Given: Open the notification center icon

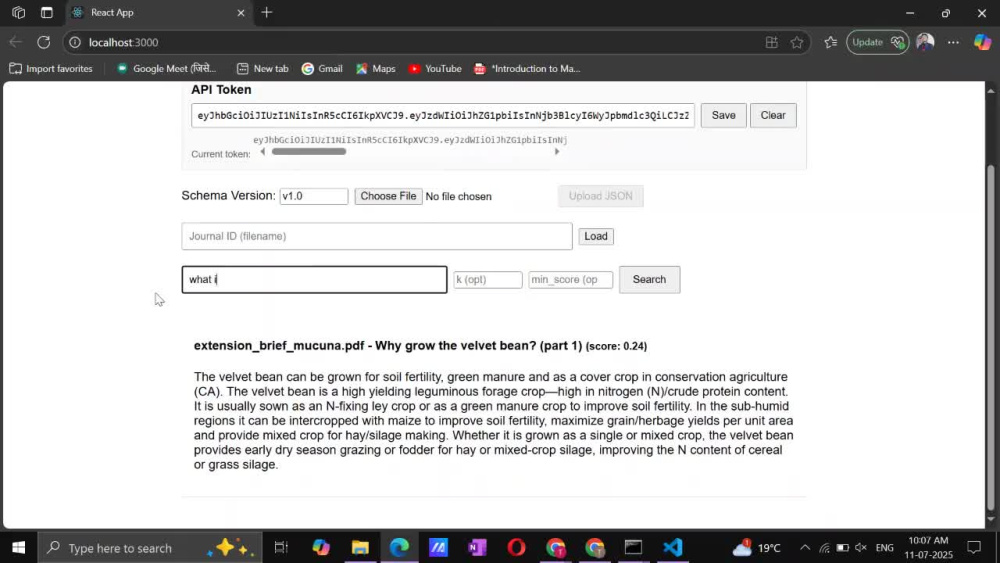Looking at the screenshot, I should coord(974,547).
